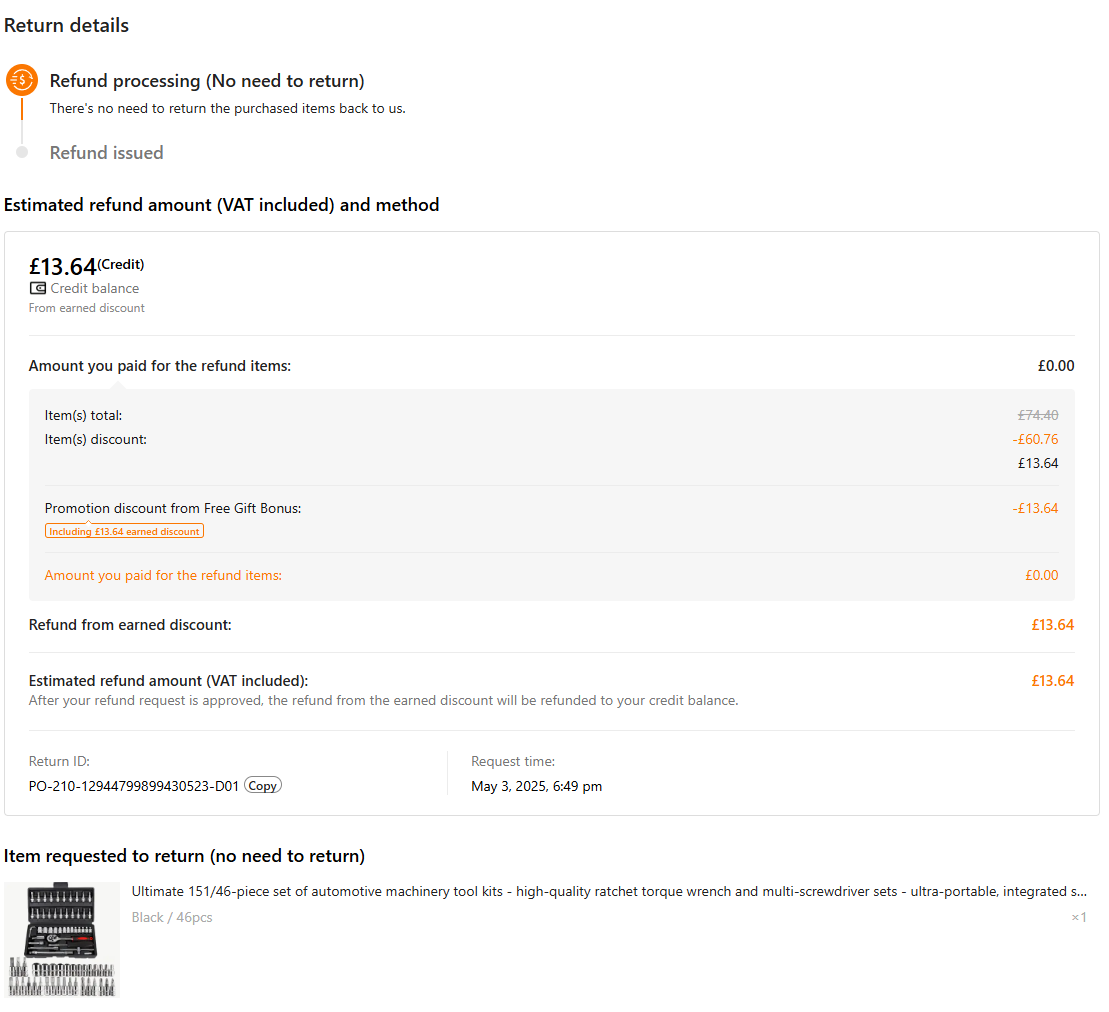Click the 'Black / 46pcs' variant text

click(x=172, y=917)
